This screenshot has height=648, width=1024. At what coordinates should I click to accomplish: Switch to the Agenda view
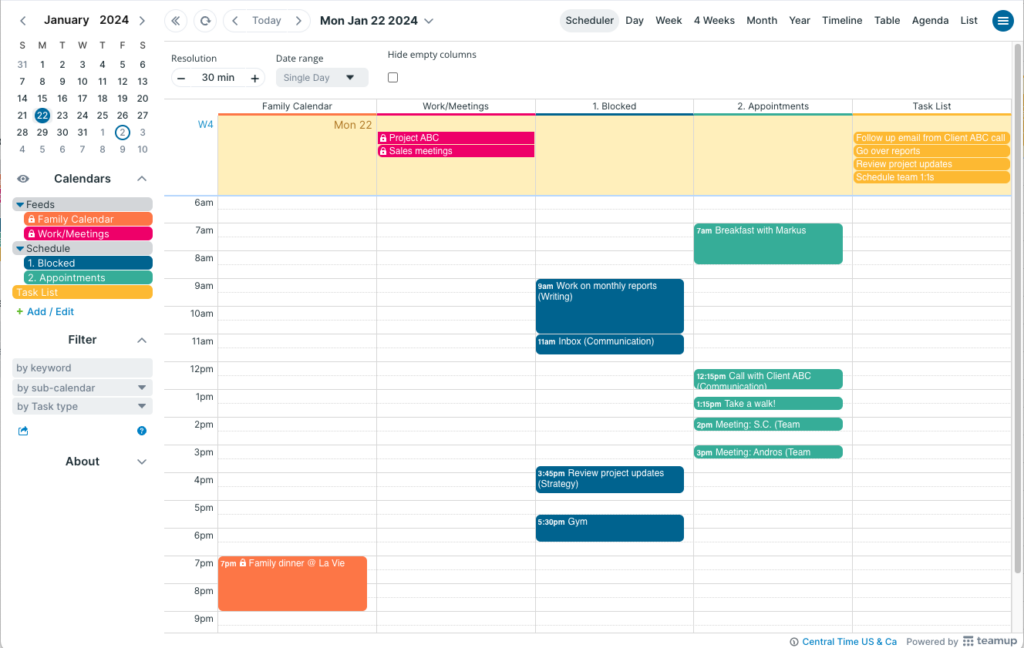930,20
